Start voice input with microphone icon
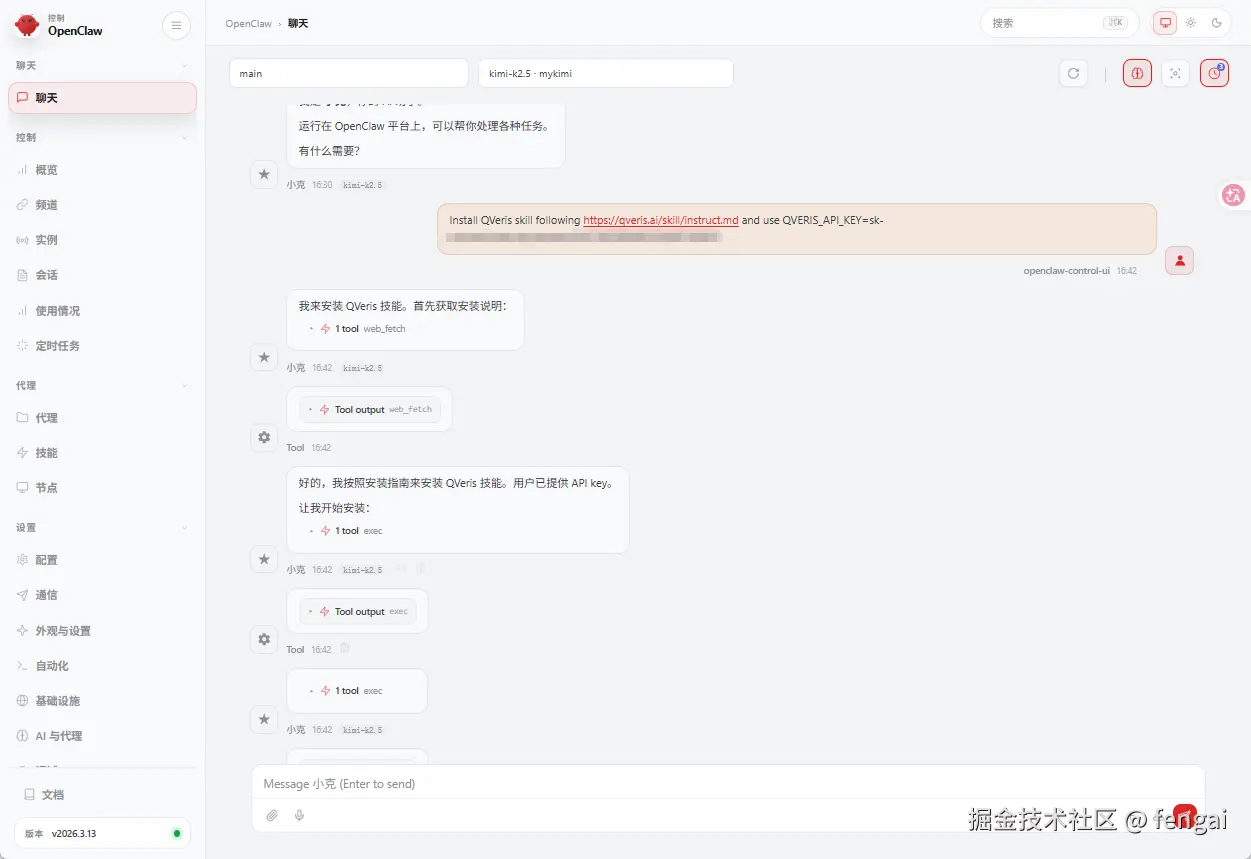 [x=299, y=816]
